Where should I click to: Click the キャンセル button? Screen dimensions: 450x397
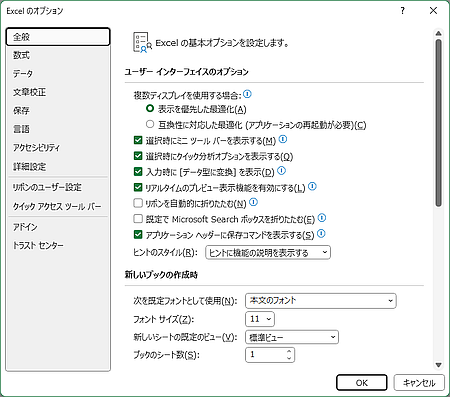coord(419,383)
